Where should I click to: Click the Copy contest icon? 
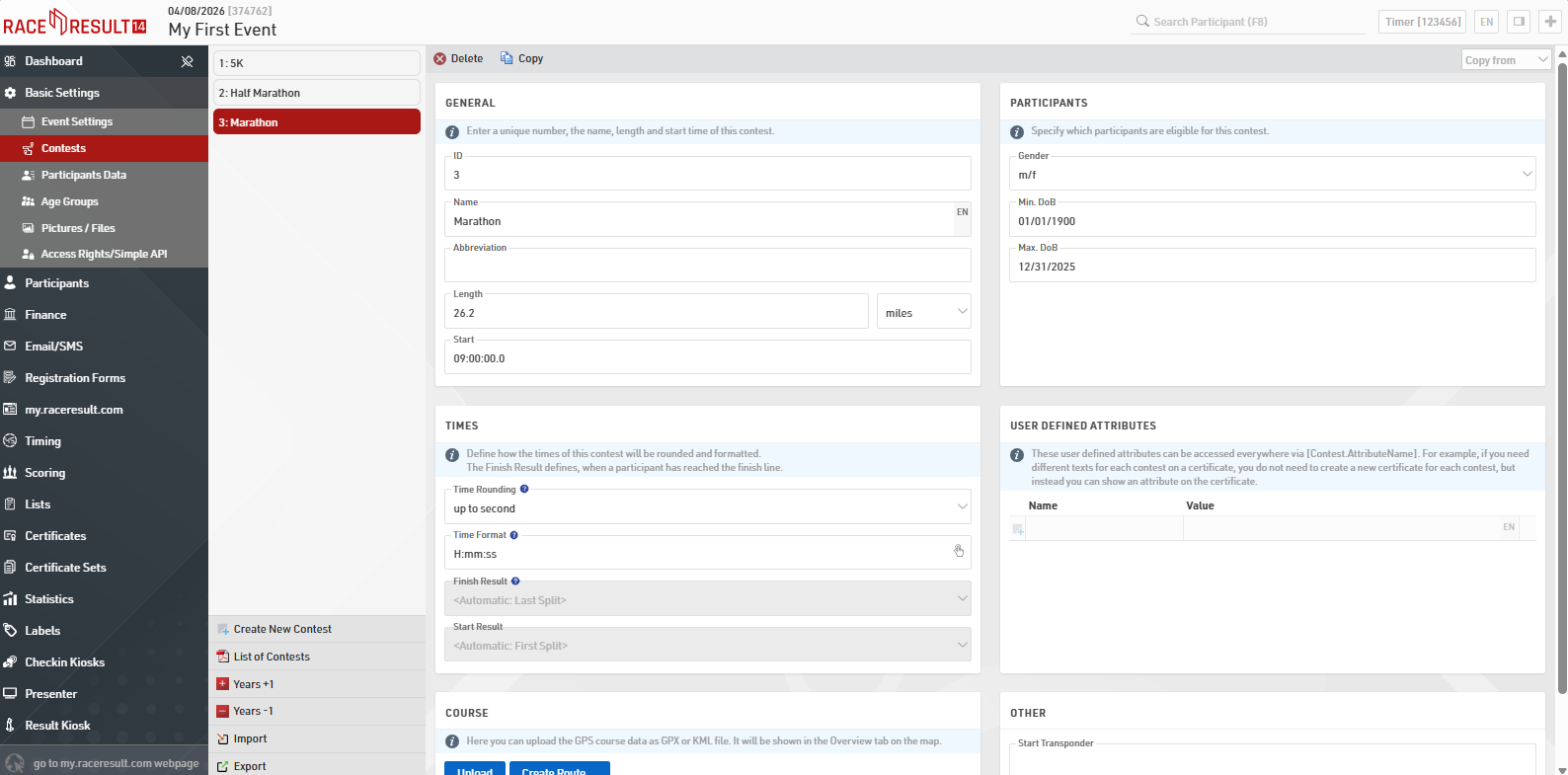coord(507,59)
